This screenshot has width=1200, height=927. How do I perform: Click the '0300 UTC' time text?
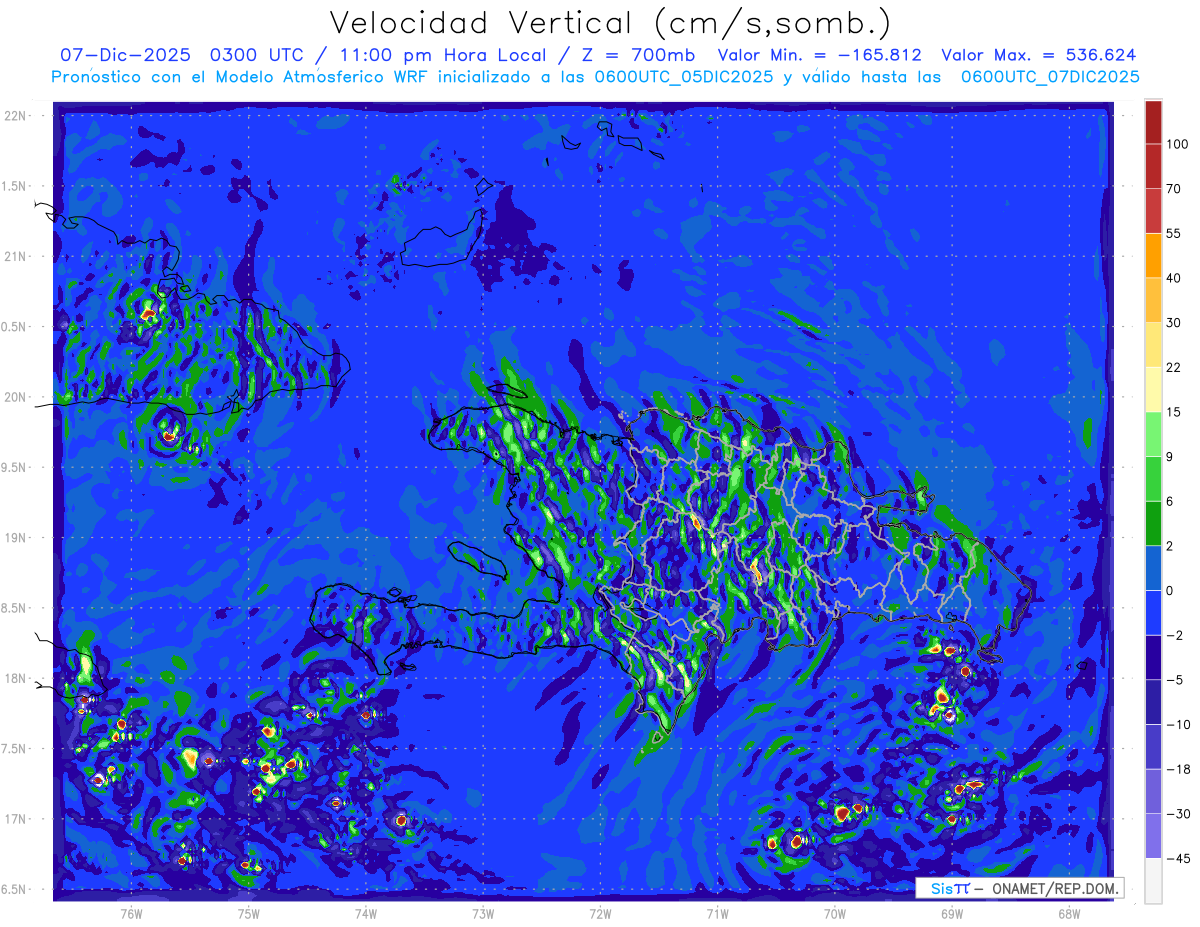point(257,55)
